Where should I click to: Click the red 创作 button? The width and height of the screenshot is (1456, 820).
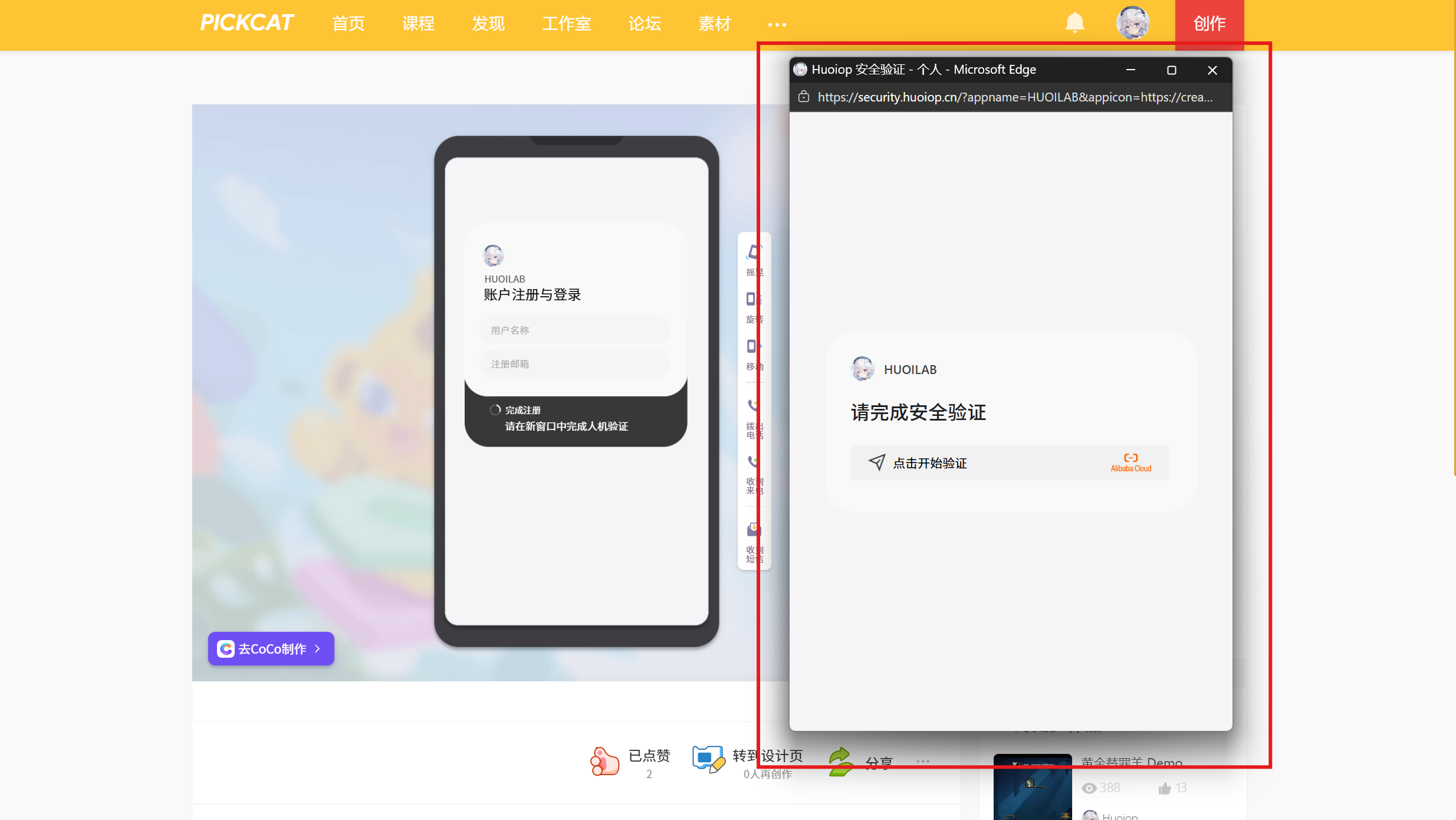1209,24
